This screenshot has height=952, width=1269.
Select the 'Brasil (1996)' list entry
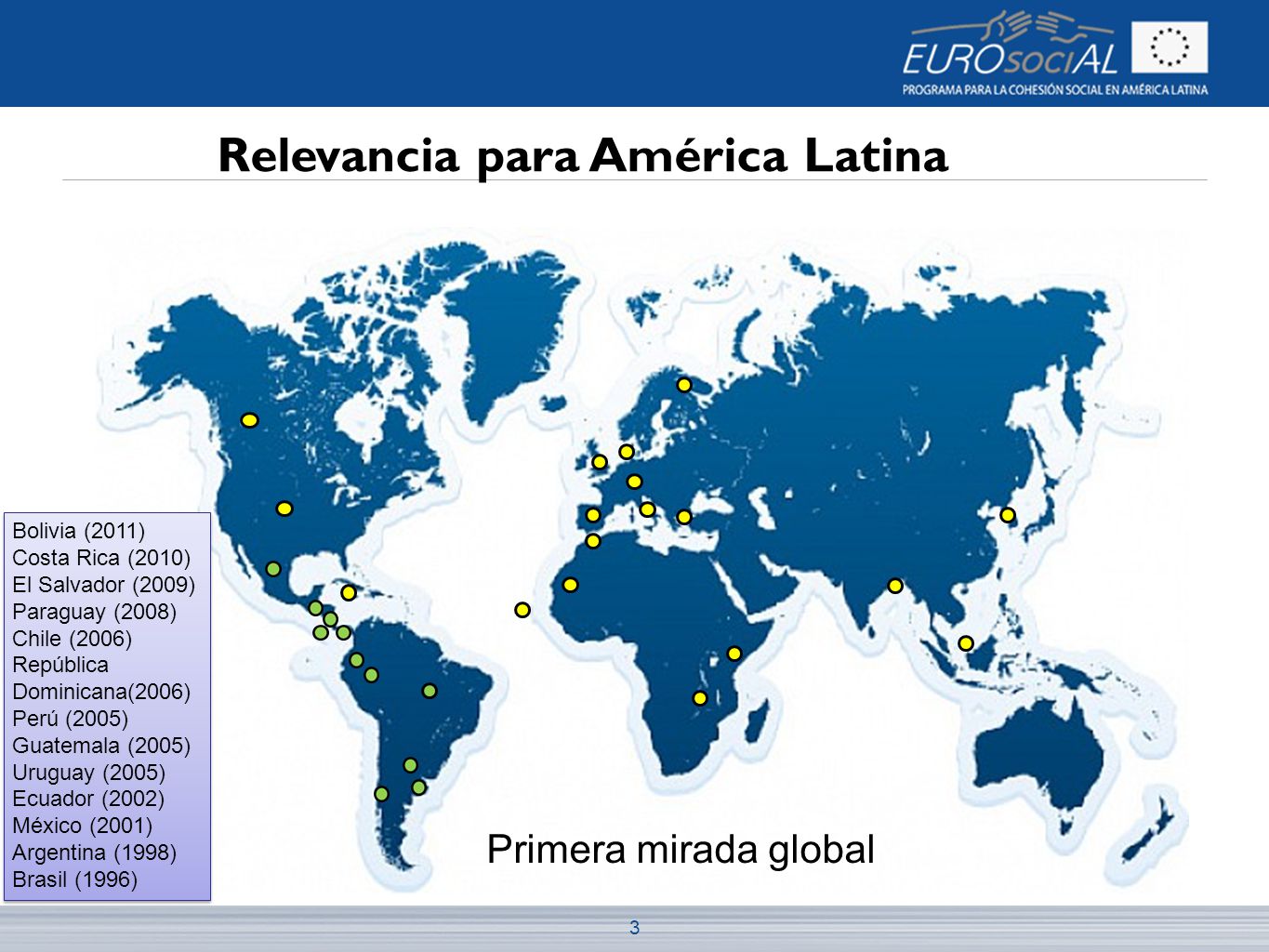(75, 879)
